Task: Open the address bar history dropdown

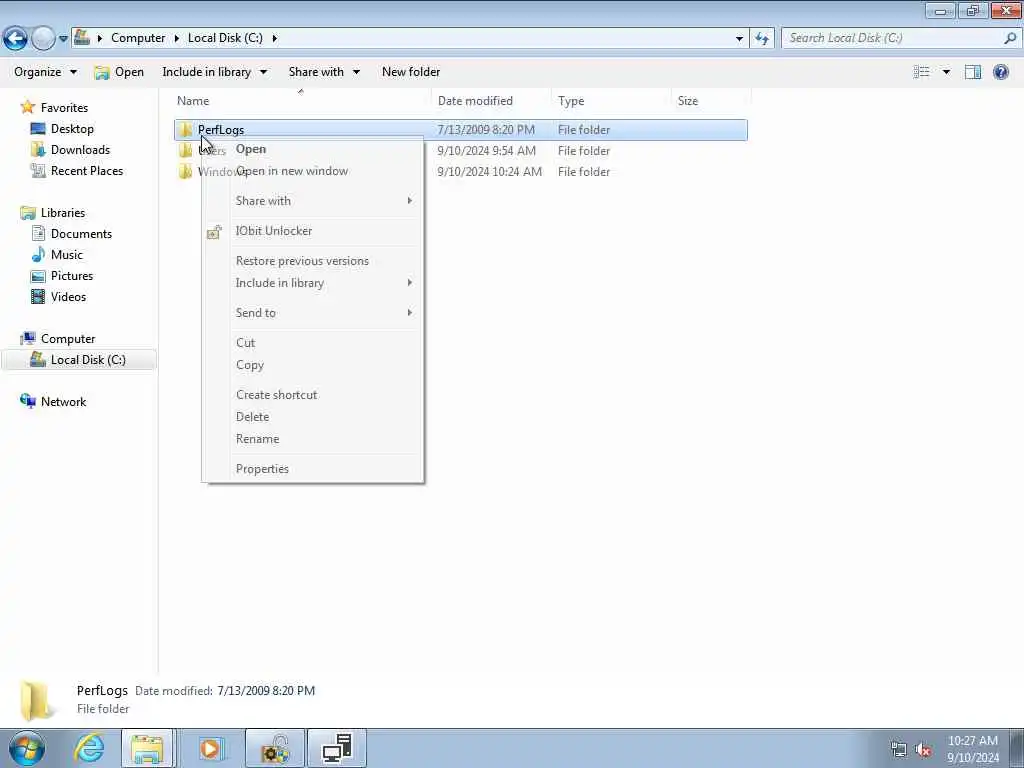Action: (x=739, y=39)
